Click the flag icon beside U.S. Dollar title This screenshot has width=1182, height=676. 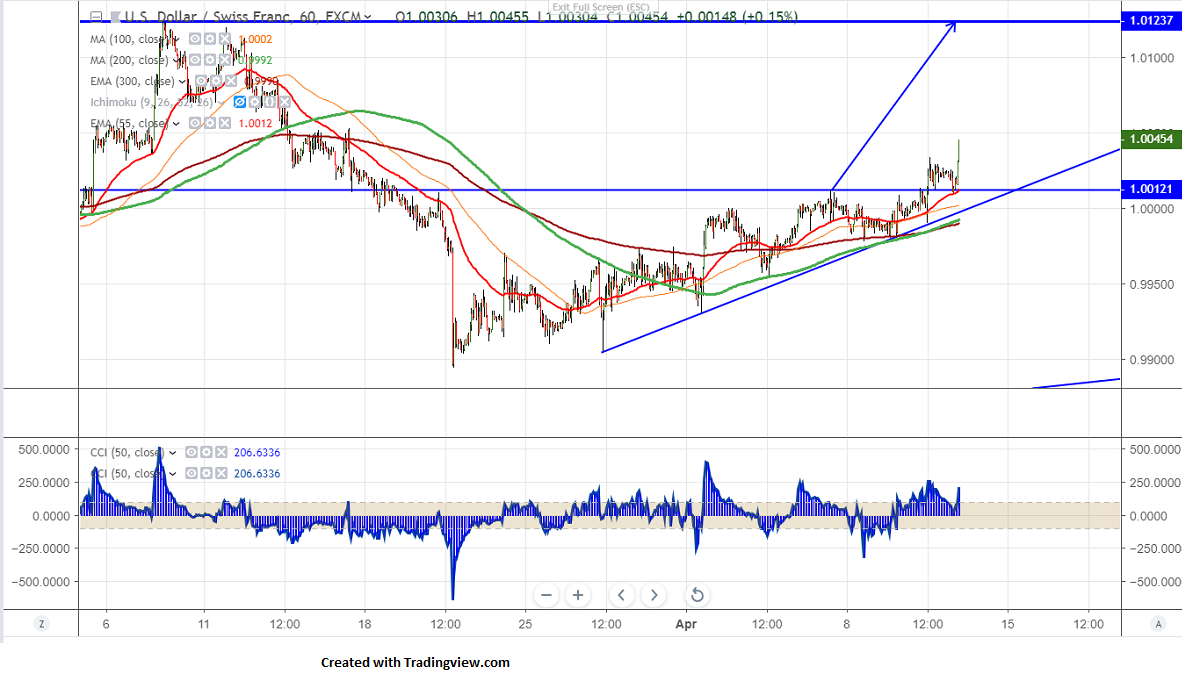[115, 17]
